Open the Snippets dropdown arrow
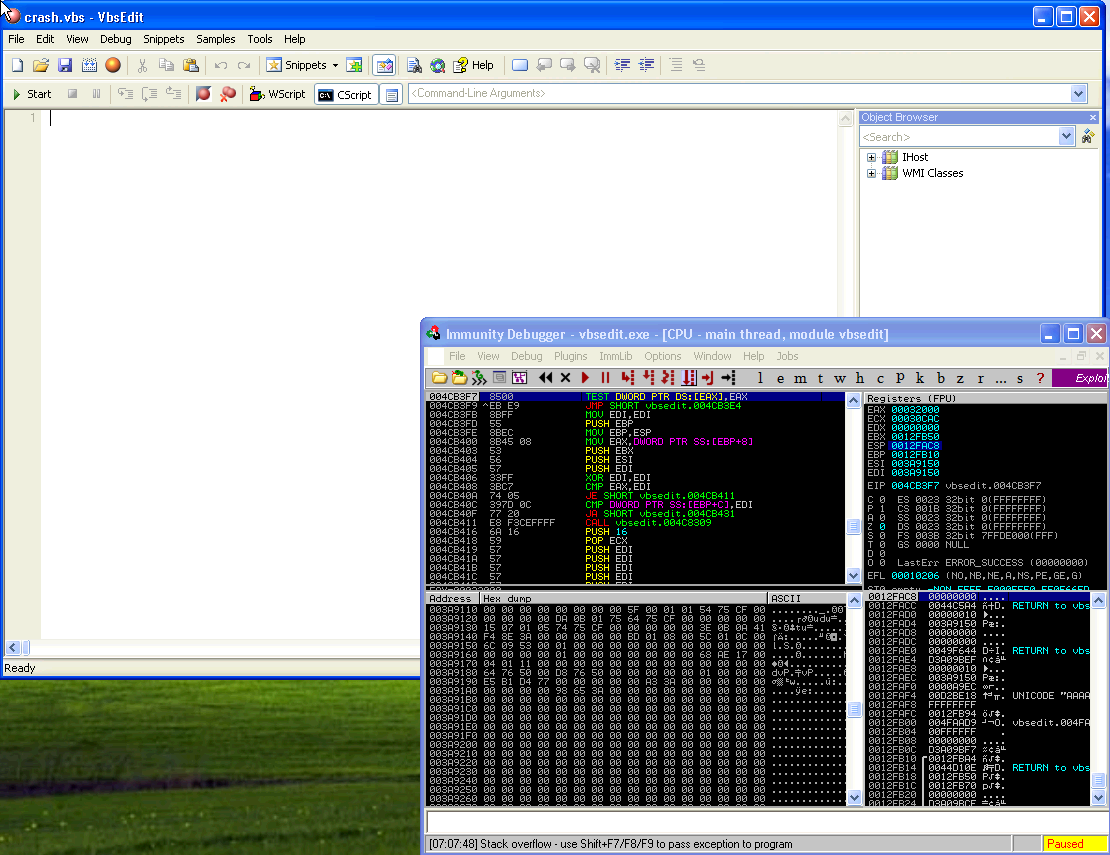Image resolution: width=1110 pixels, height=855 pixels. 336,65
